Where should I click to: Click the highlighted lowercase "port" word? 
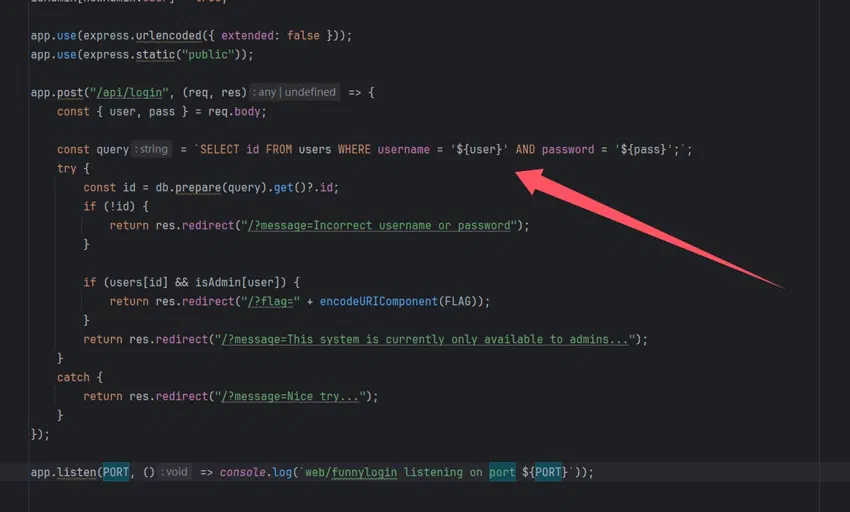[502, 472]
